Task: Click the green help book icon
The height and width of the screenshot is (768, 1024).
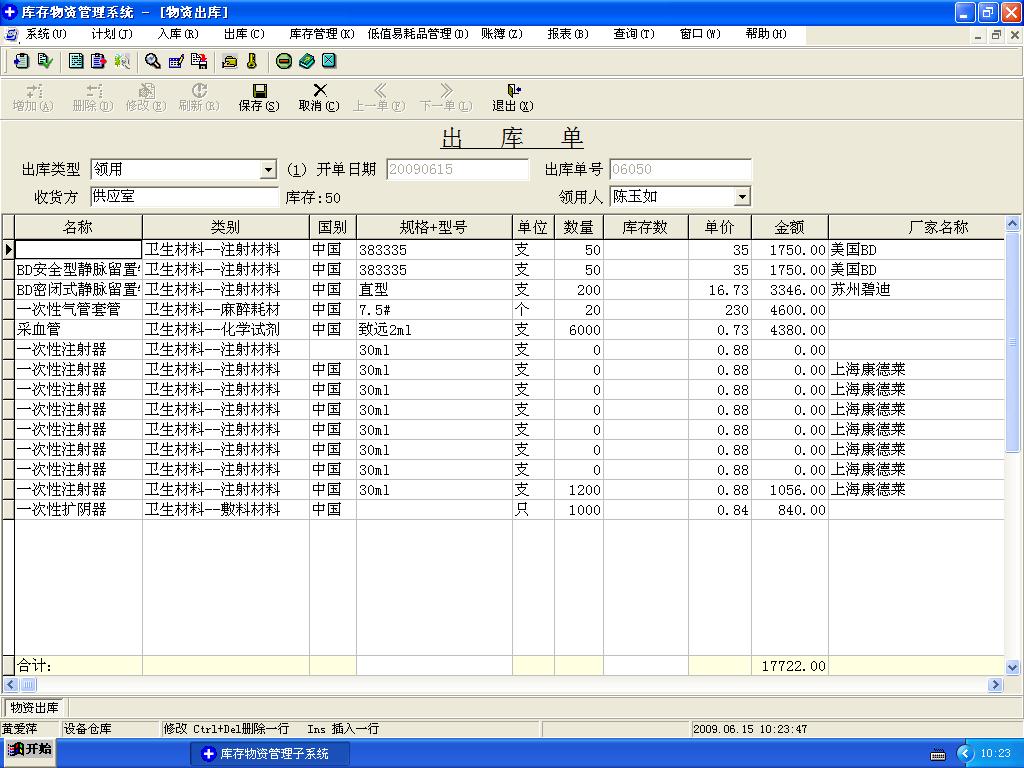Action: [306, 61]
